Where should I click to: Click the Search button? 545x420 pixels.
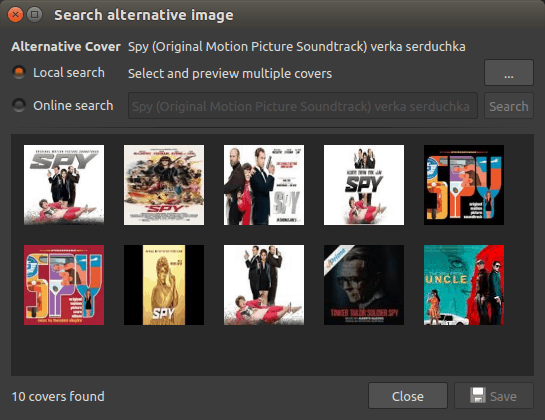click(509, 106)
